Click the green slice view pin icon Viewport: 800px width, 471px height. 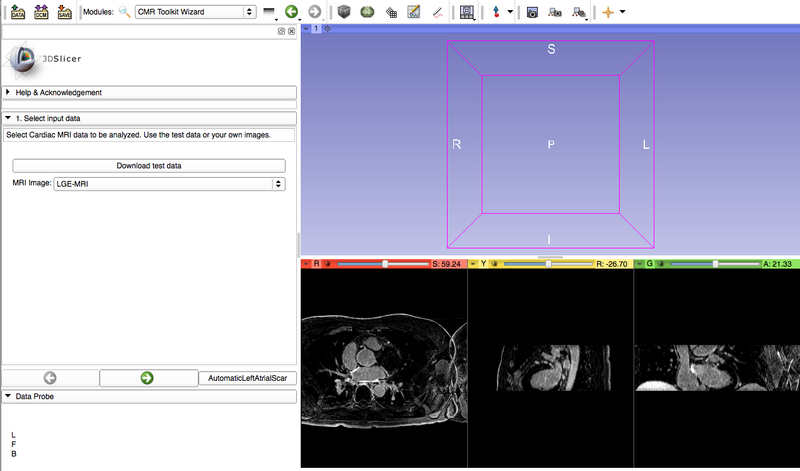[640, 264]
